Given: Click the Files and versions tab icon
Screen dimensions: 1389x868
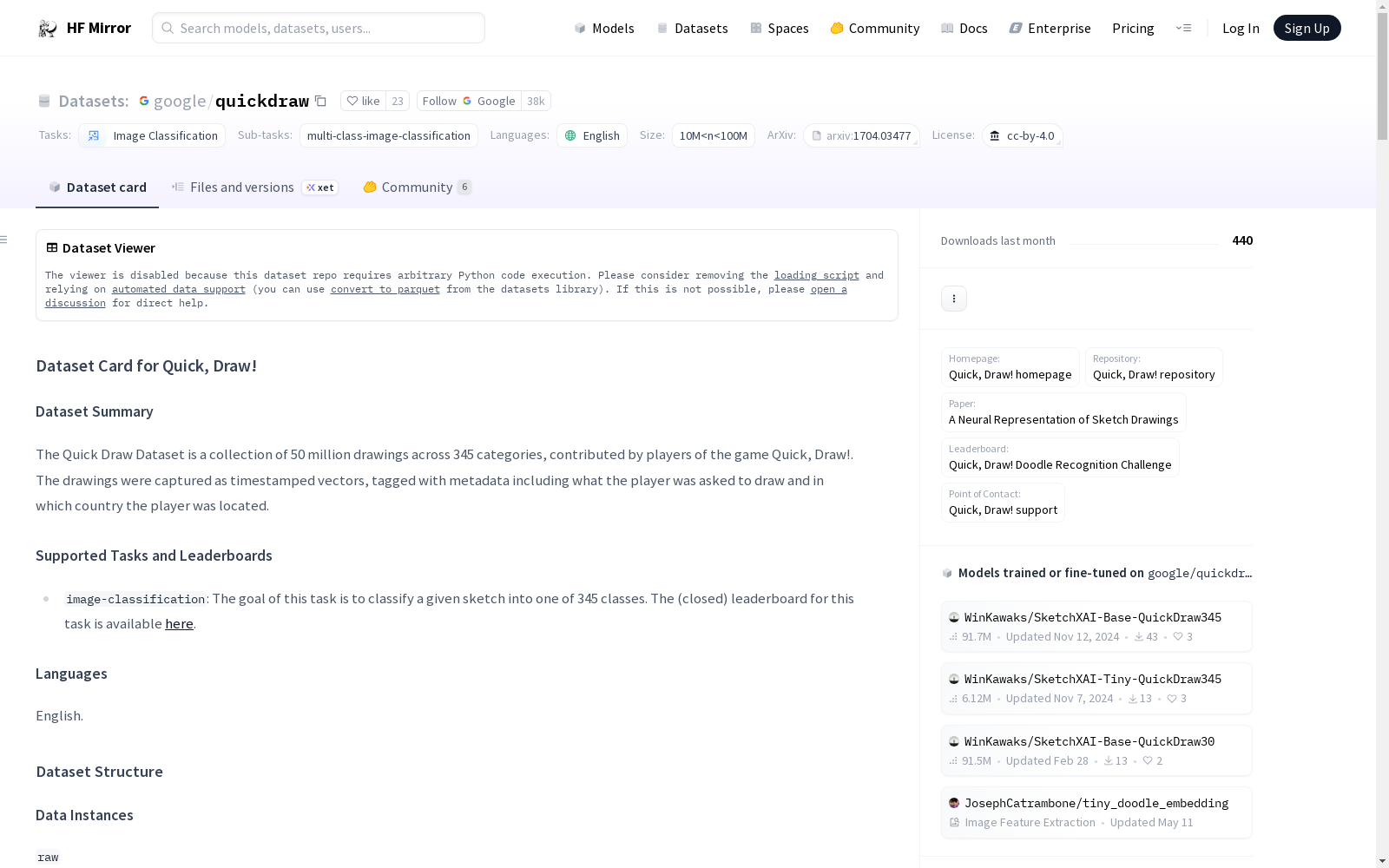Looking at the screenshot, I should pyautogui.click(x=178, y=187).
